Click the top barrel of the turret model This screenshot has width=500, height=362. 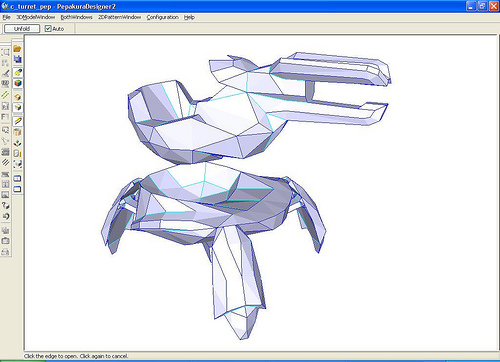click(330, 68)
